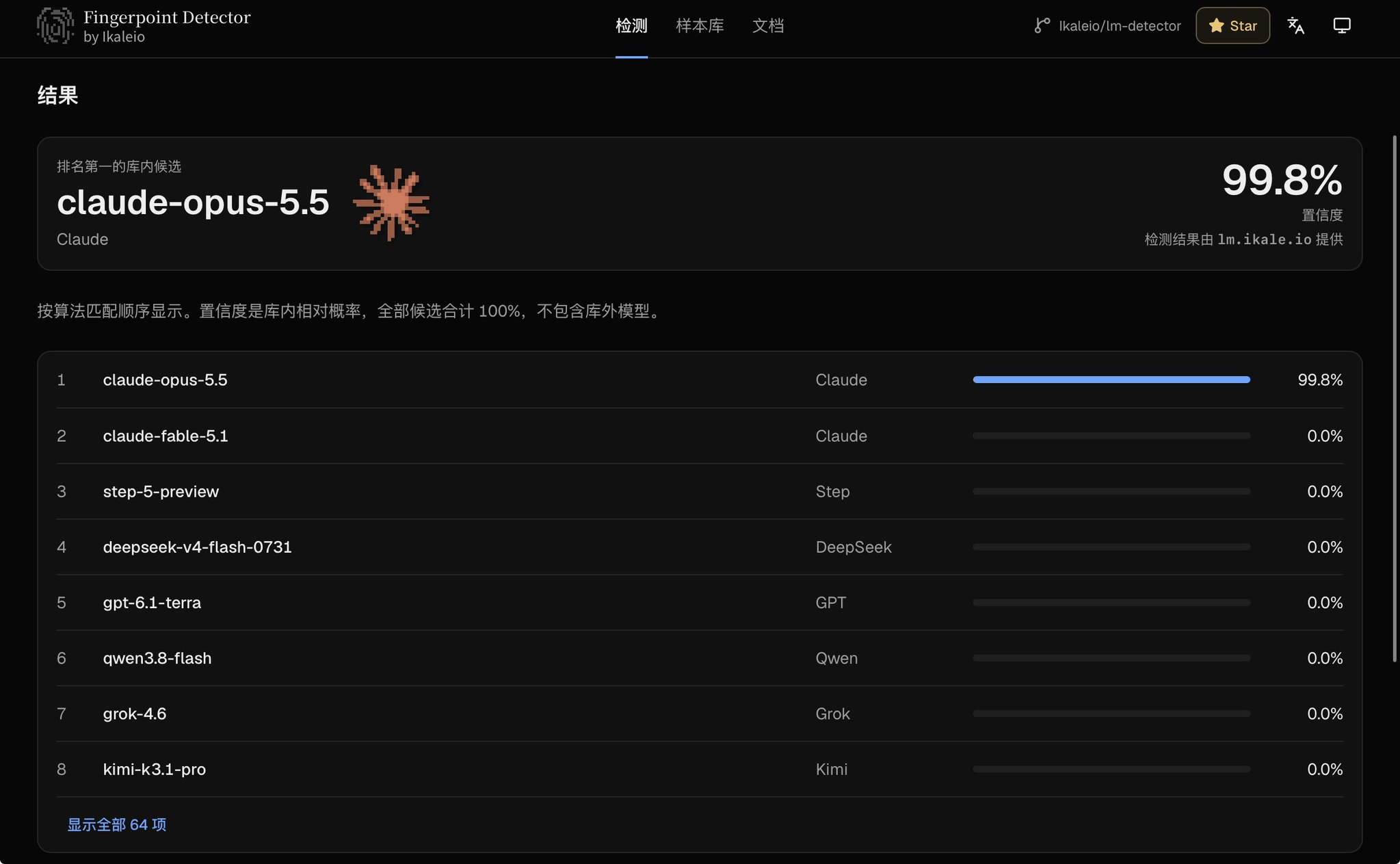The height and width of the screenshot is (864, 1400).
Task: Click the DeepSeek family label
Action: (854, 547)
